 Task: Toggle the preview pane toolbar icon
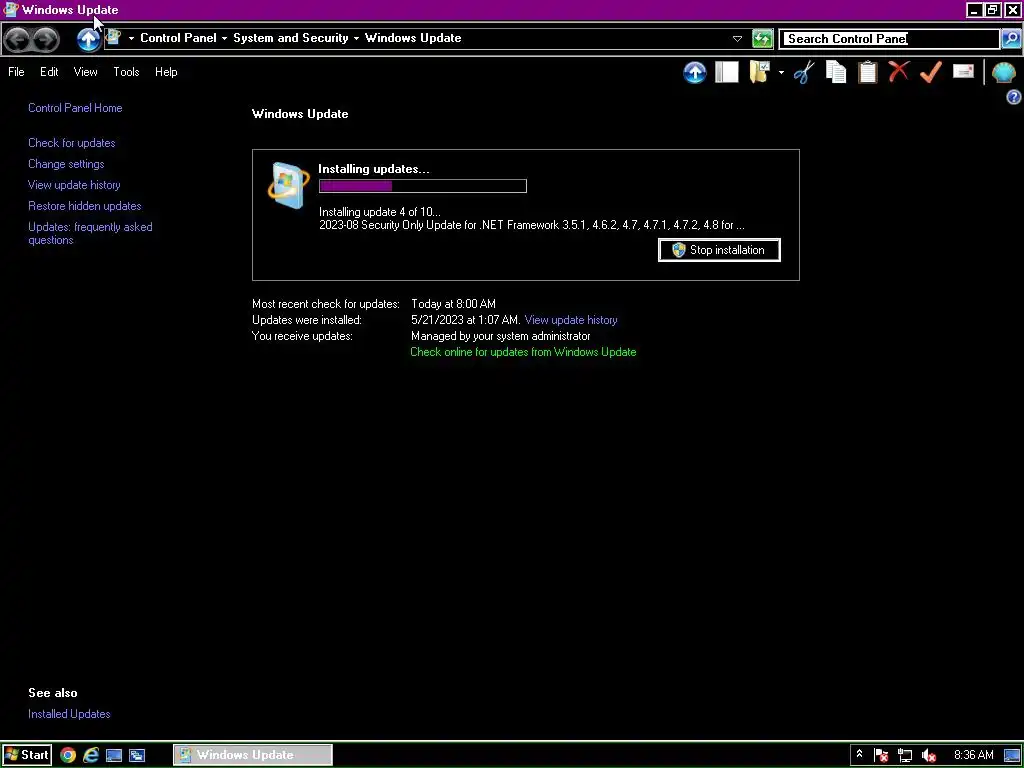pos(726,72)
